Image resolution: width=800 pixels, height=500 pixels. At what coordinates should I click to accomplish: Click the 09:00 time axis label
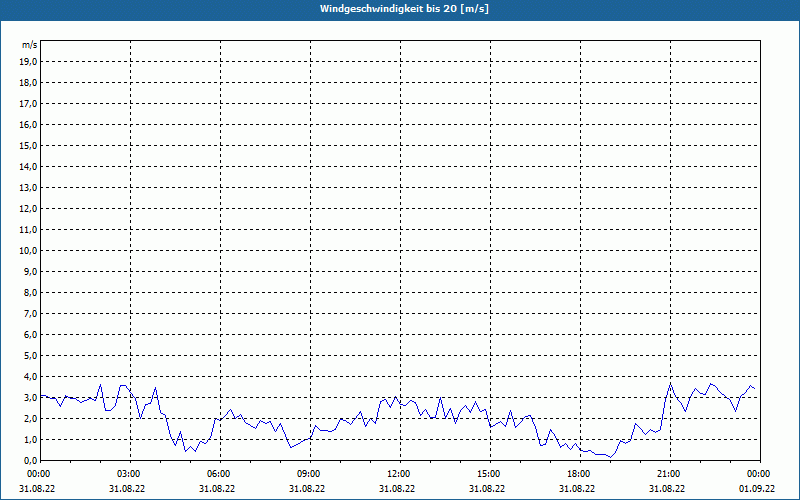311,474
